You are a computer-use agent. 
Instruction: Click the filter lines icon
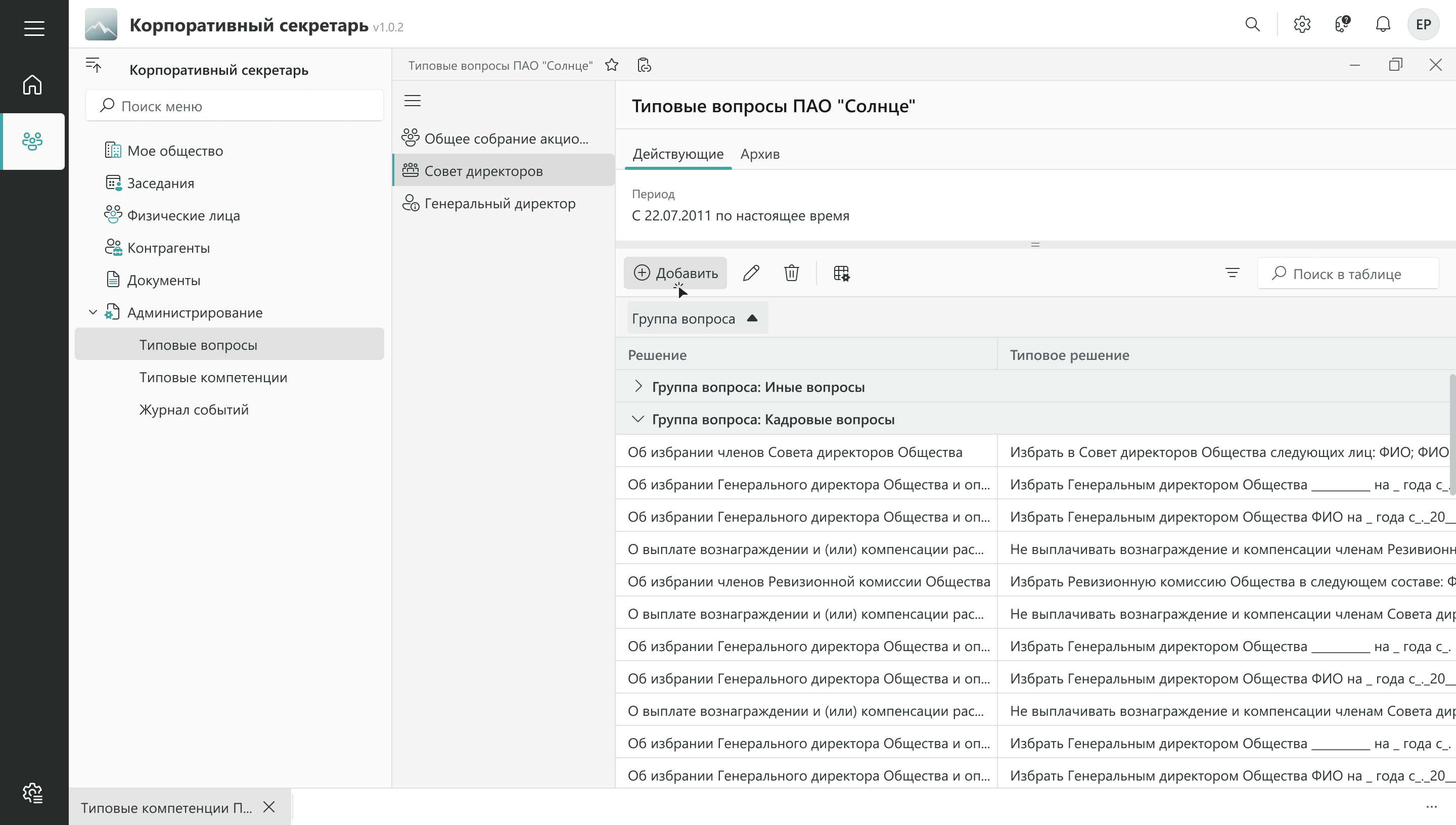(1232, 273)
